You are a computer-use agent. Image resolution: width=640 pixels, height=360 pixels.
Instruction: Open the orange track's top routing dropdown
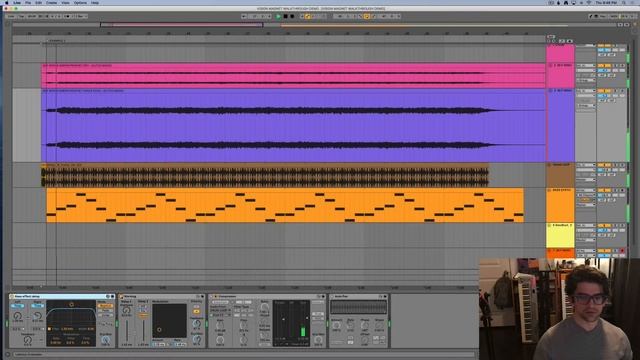click(585, 190)
